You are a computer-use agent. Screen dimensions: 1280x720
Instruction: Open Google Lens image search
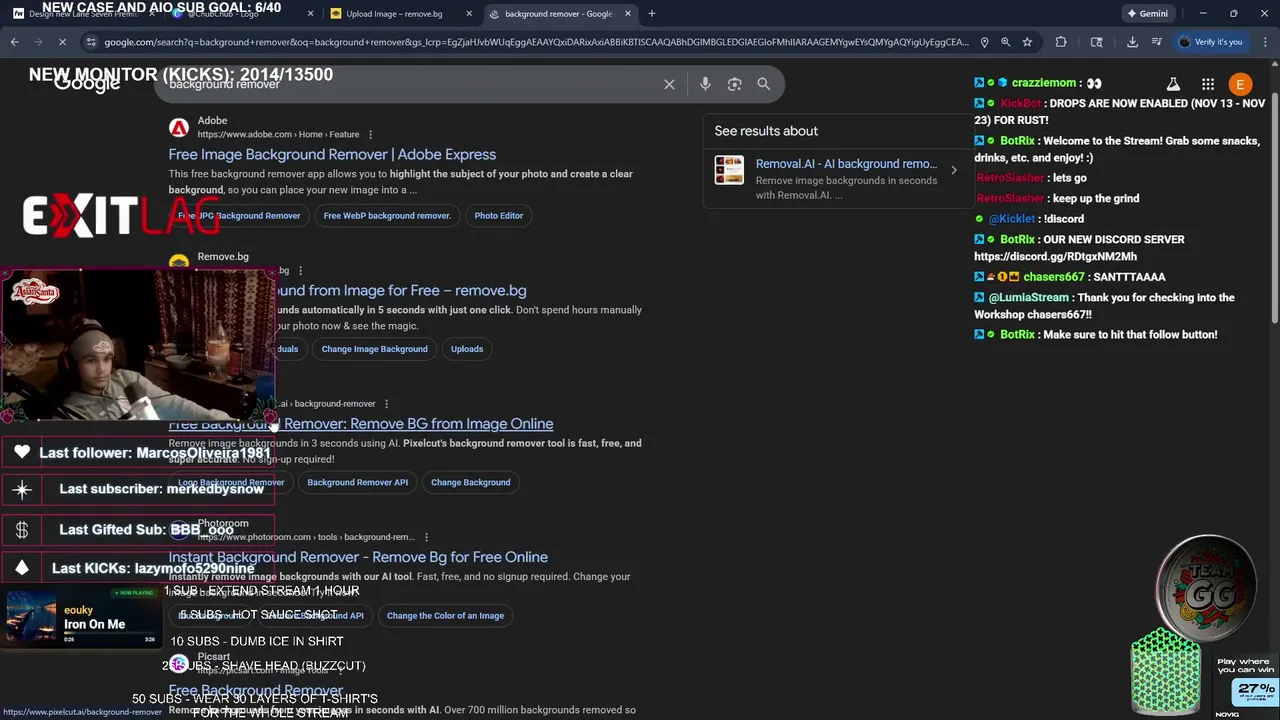(734, 84)
